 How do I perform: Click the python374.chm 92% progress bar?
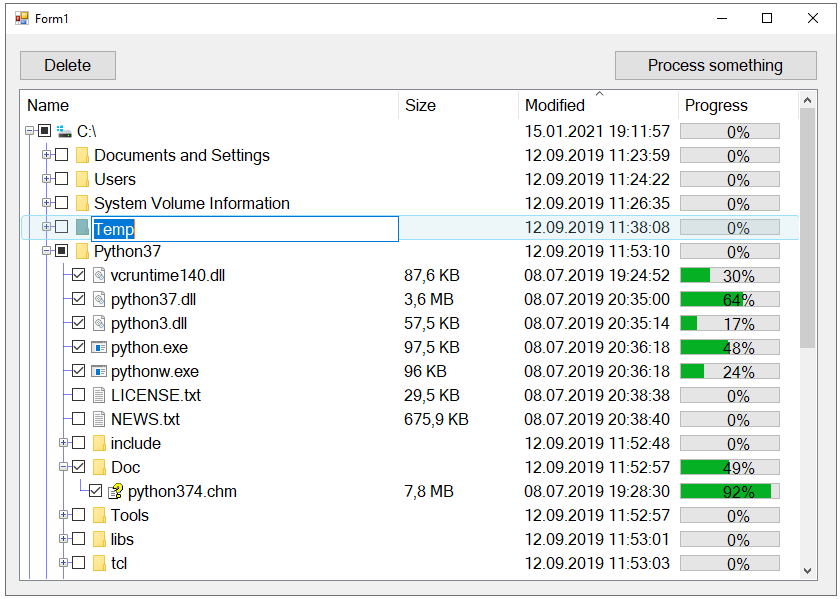coord(730,491)
